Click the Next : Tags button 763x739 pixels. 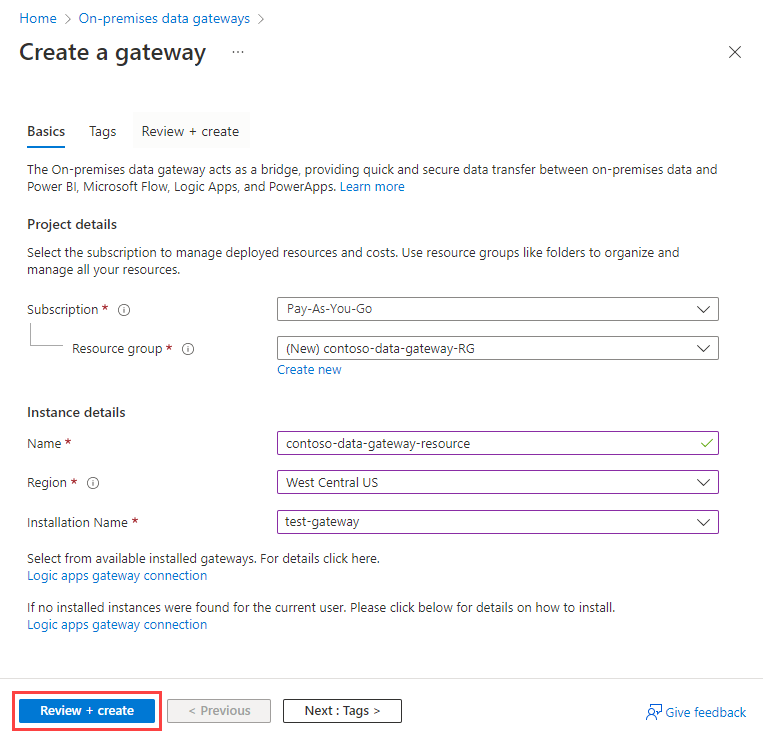pyautogui.click(x=342, y=711)
